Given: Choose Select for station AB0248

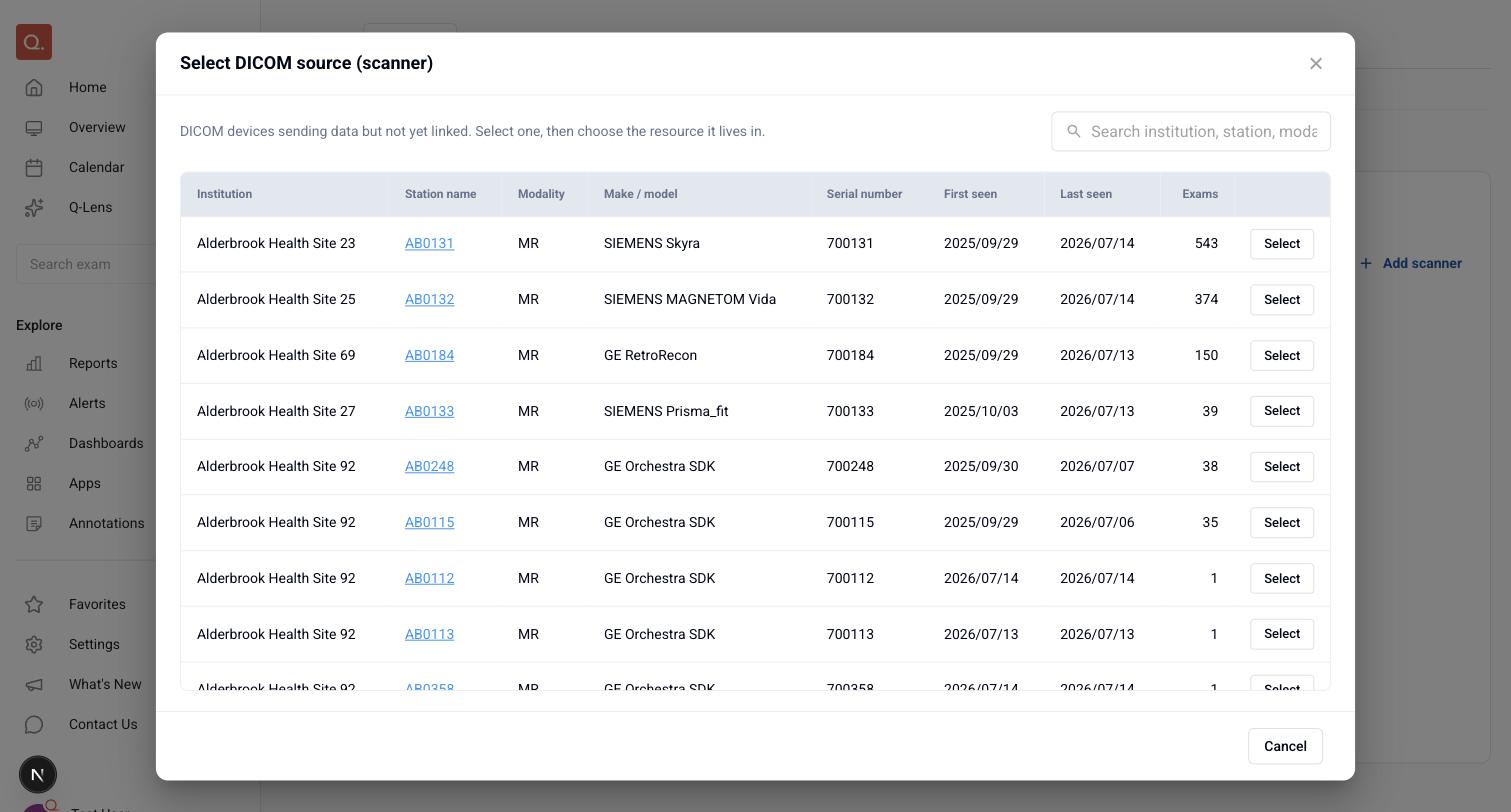Looking at the screenshot, I should click(x=1282, y=467).
